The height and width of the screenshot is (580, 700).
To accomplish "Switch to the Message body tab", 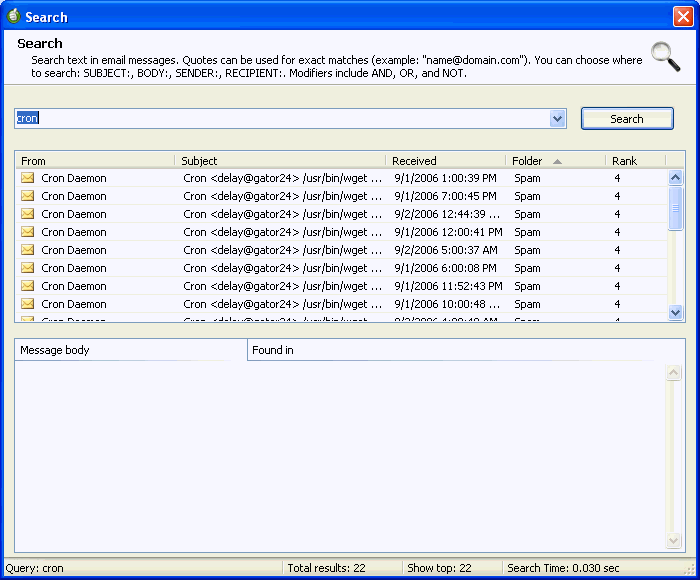I will coord(131,350).
